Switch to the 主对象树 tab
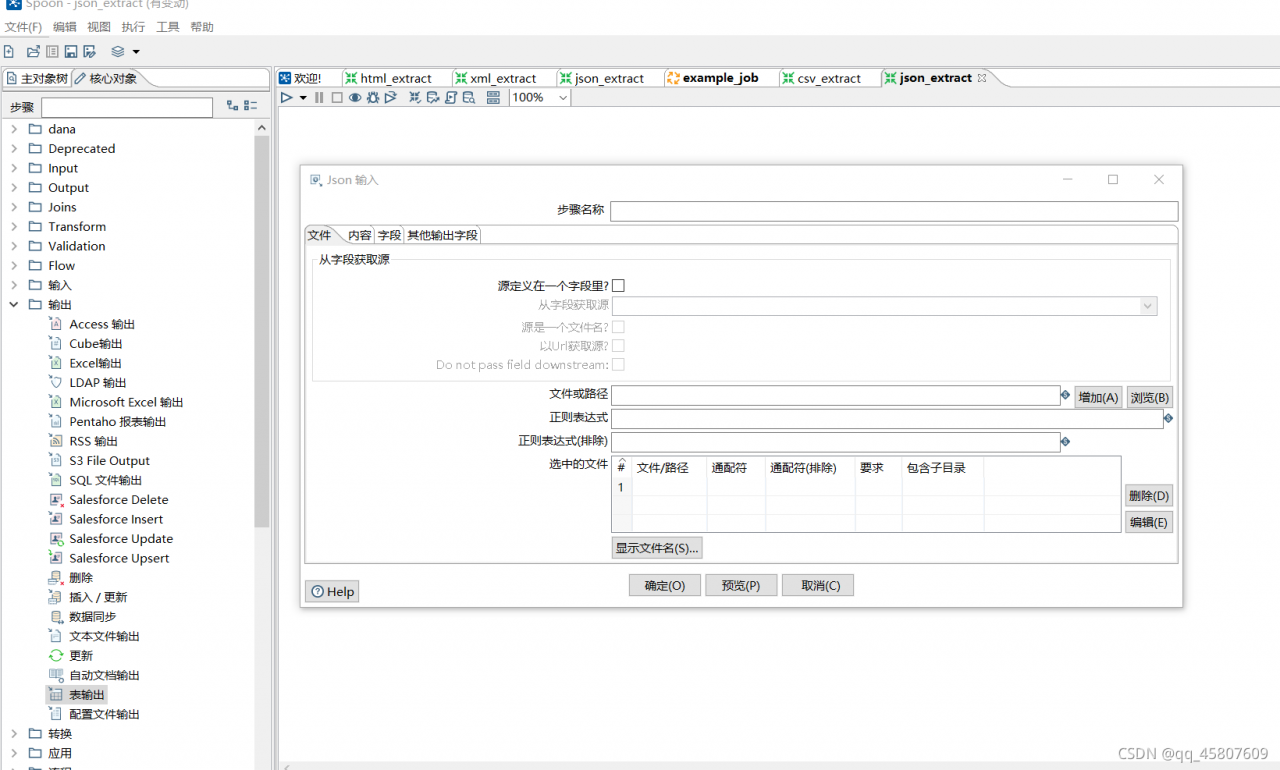 click(37, 78)
